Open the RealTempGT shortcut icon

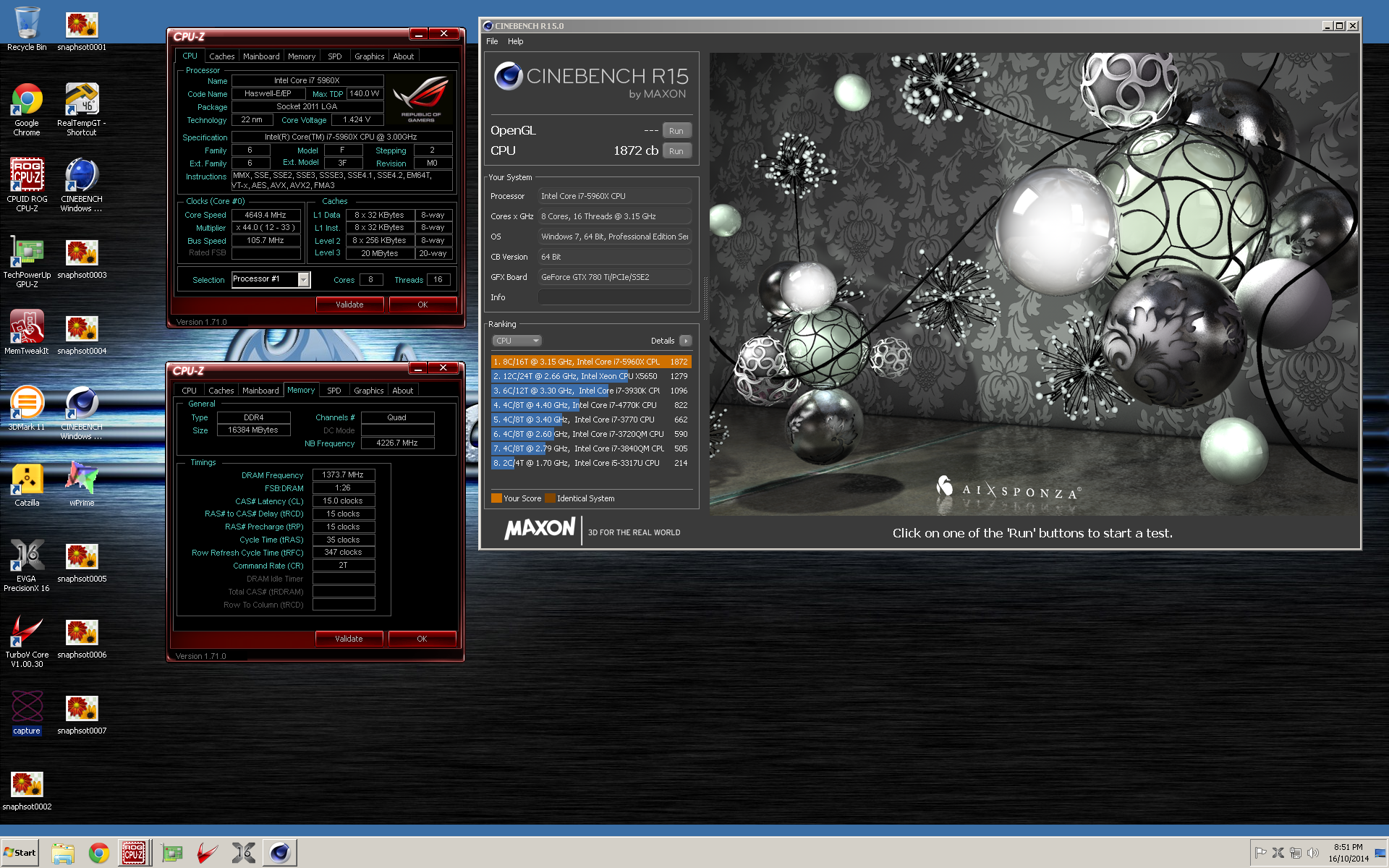click(82, 109)
